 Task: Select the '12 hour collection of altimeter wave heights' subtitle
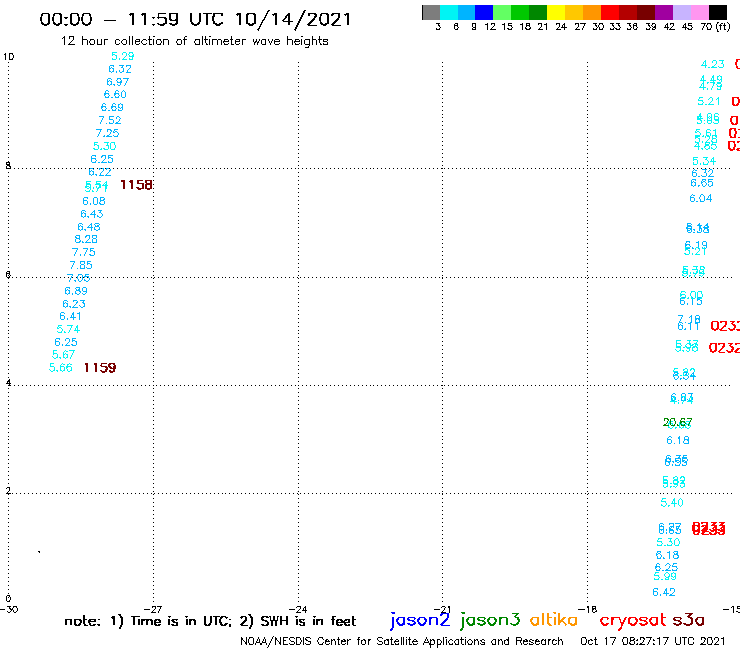coord(194,41)
